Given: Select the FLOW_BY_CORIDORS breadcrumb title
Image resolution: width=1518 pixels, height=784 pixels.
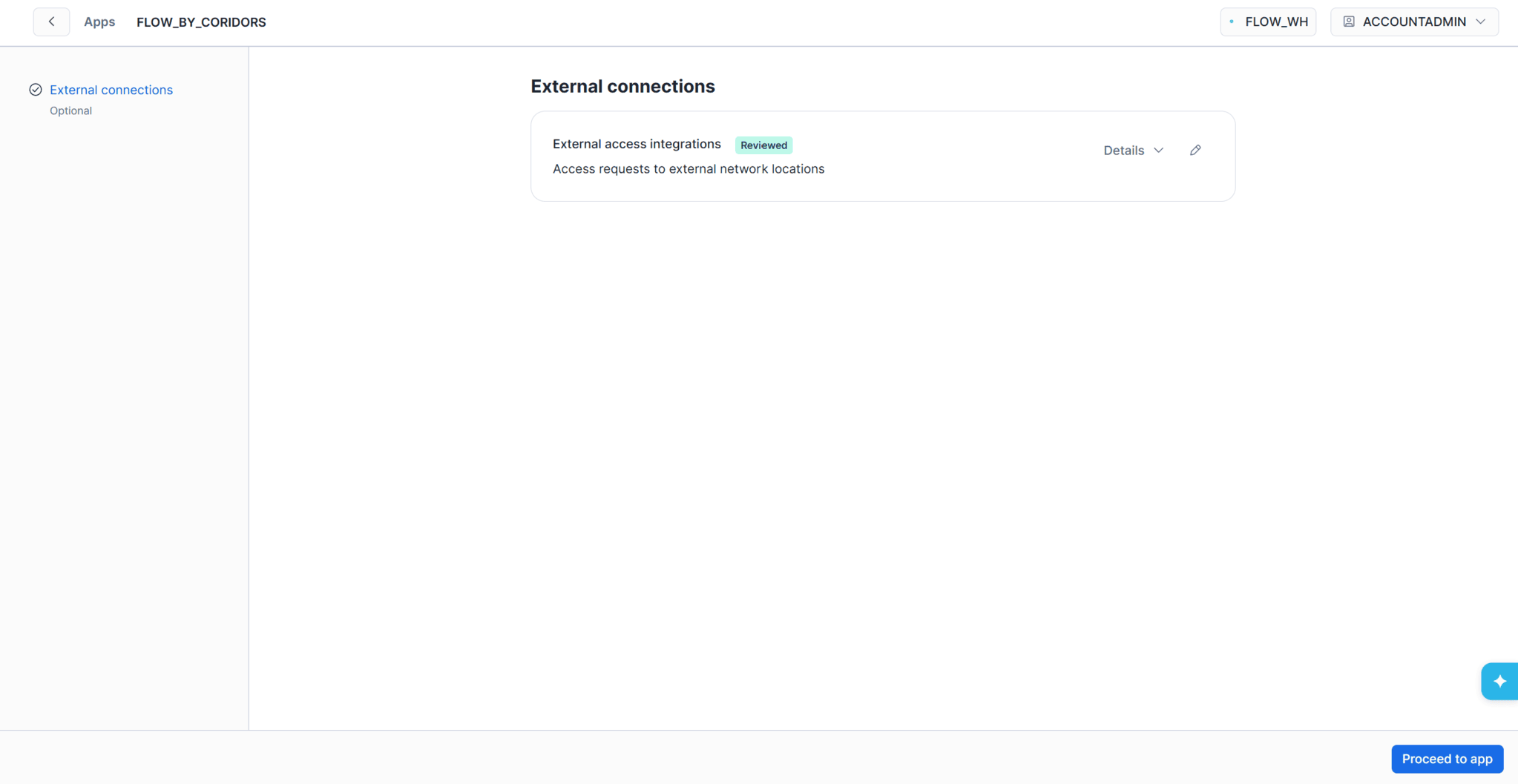Looking at the screenshot, I should pos(201,22).
